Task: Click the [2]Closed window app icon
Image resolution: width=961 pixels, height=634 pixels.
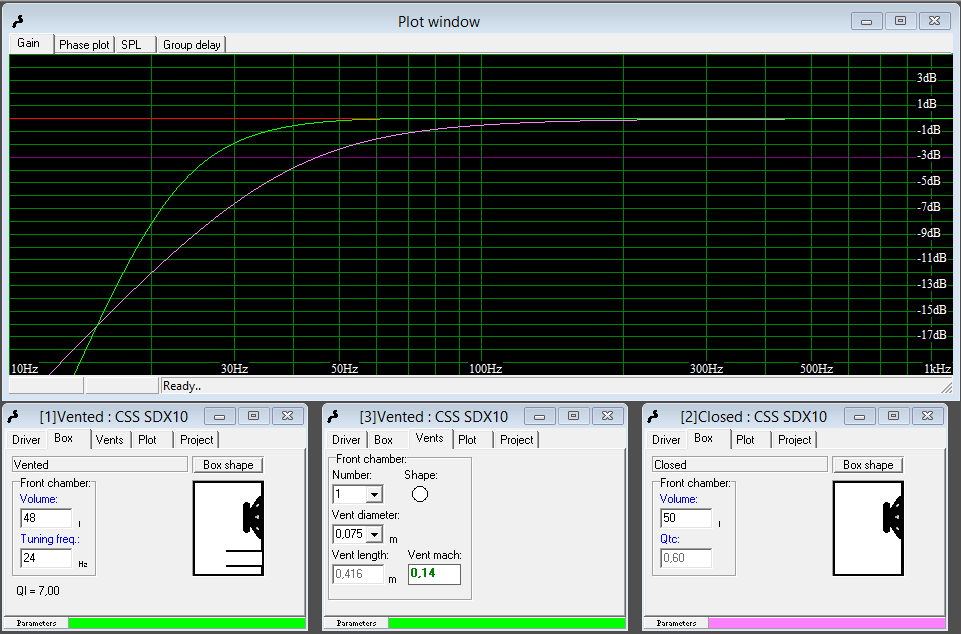Action: (653, 417)
